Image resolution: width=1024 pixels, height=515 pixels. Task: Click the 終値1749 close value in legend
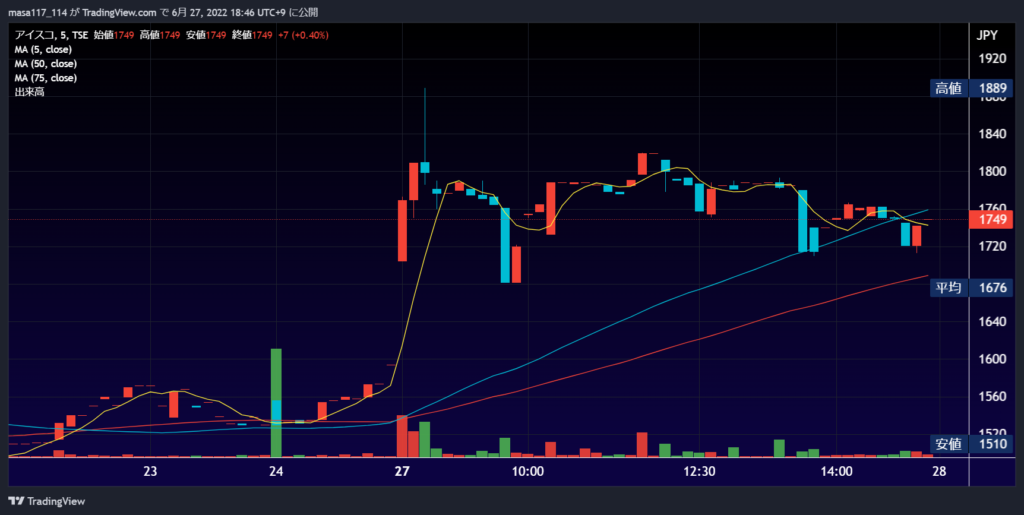click(x=252, y=35)
